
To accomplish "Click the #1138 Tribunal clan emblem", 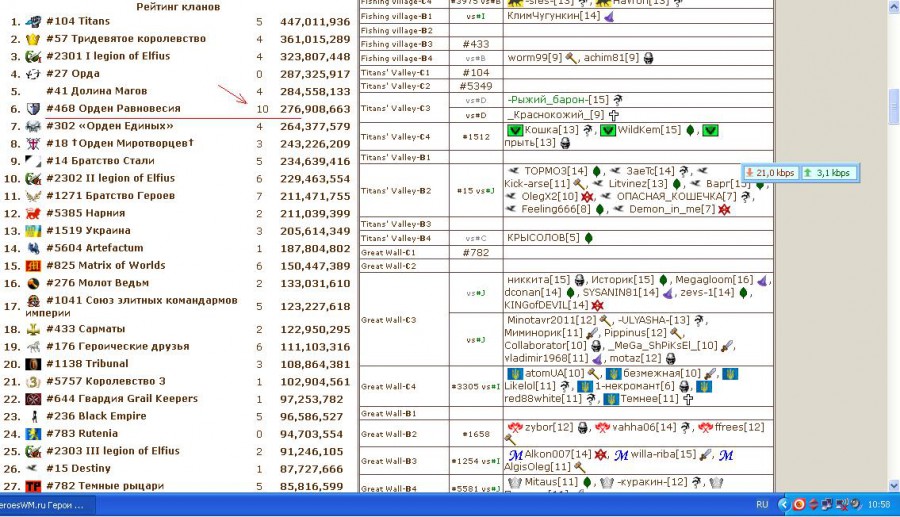I will coord(33,364).
